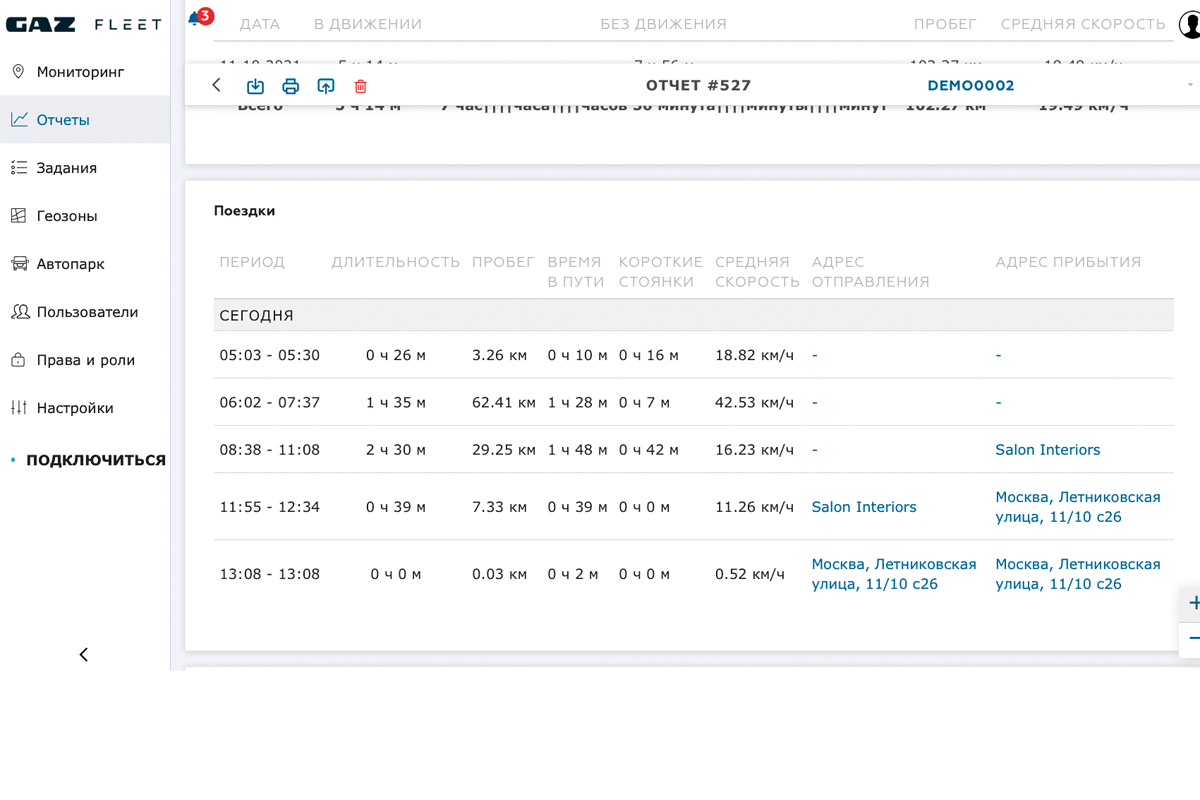The image size is (1200, 800).
Task: Open Salon Interiors departure address for 11:55 trip
Action: tap(864, 507)
